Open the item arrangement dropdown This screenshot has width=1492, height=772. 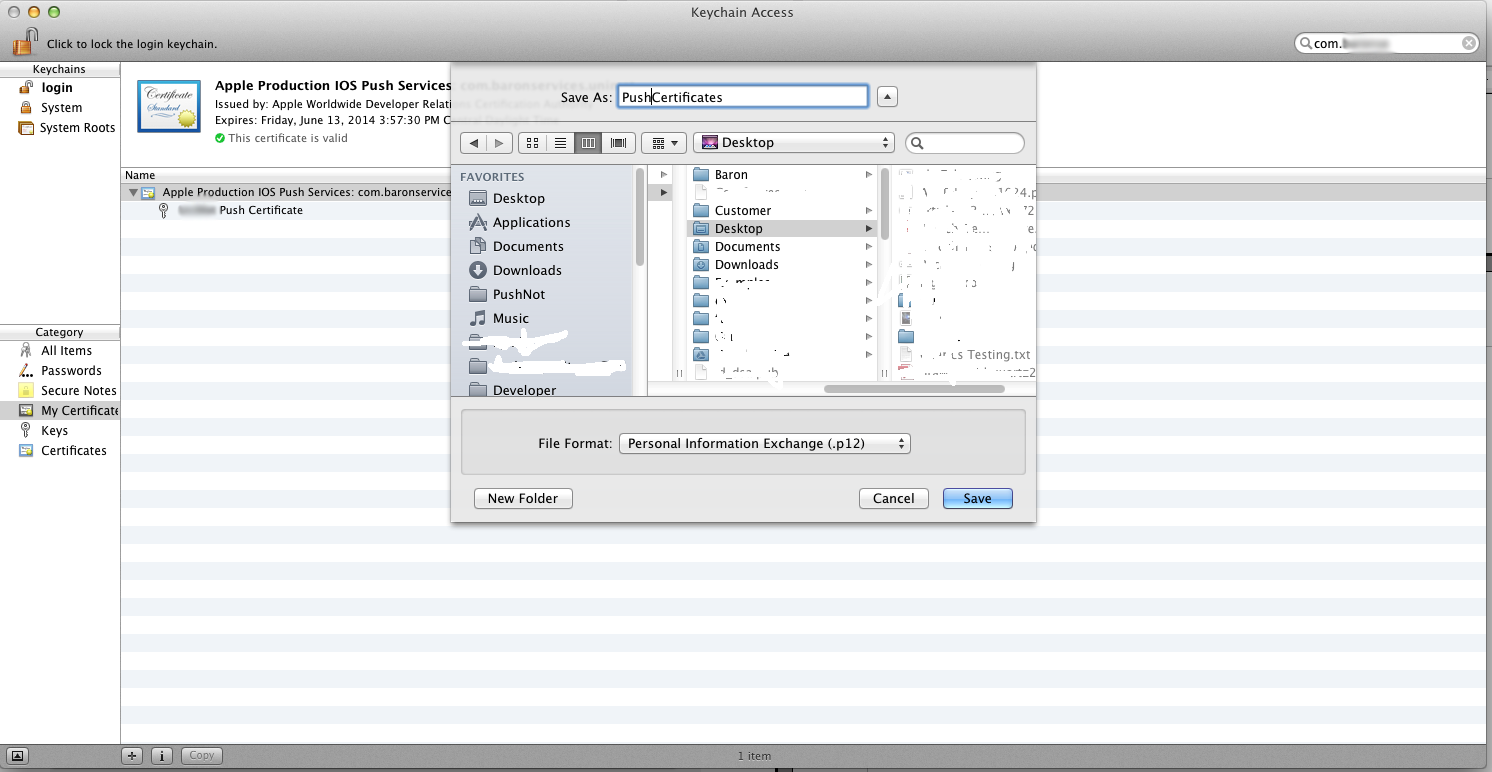664,143
